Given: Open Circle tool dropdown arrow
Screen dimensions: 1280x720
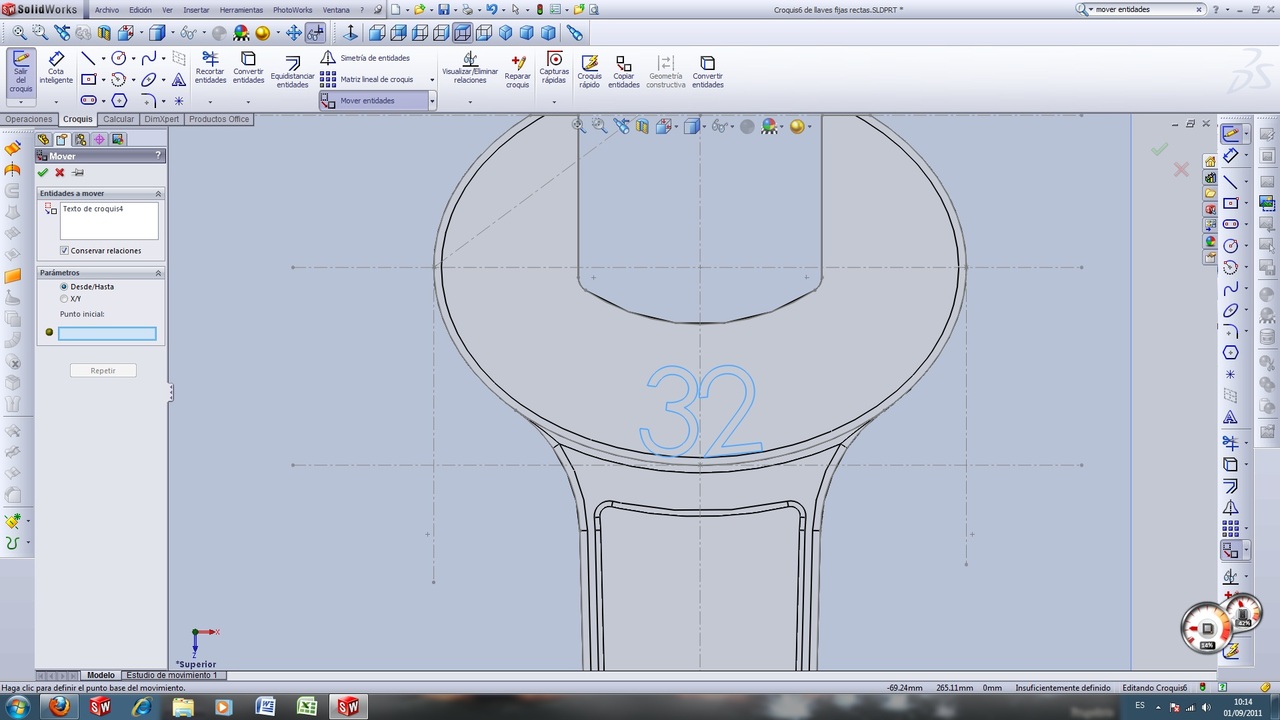Looking at the screenshot, I should click(133, 59).
